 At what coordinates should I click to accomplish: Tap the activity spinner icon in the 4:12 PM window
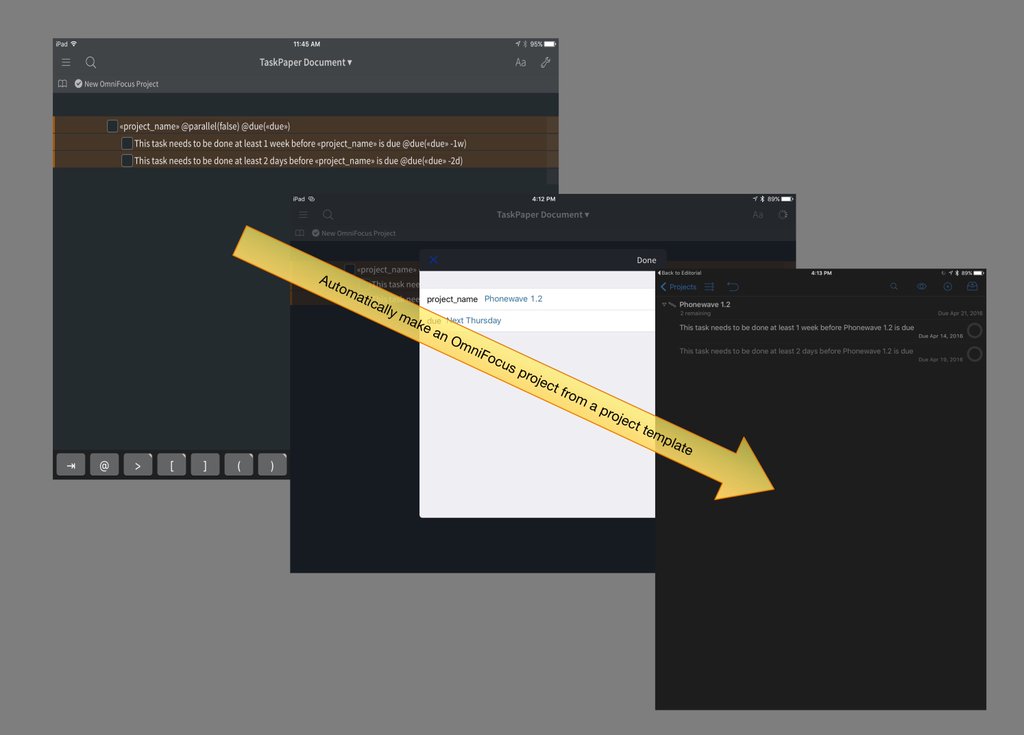click(782, 214)
